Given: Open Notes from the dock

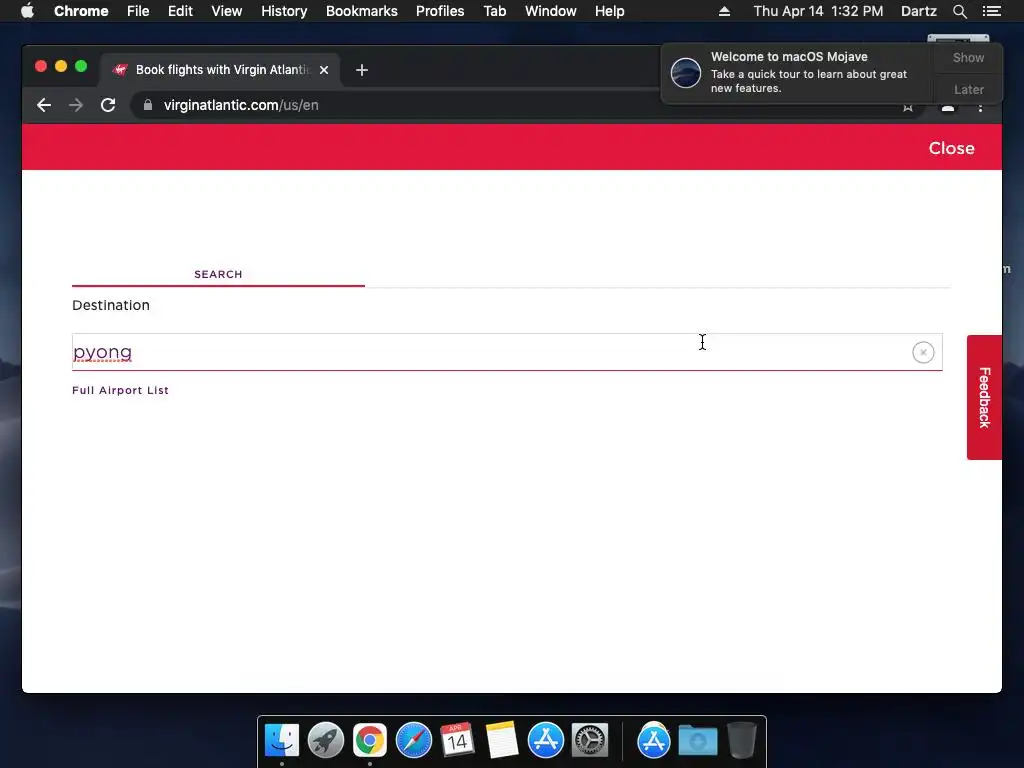Looking at the screenshot, I should pyautogui.click(x=502, y=740).
